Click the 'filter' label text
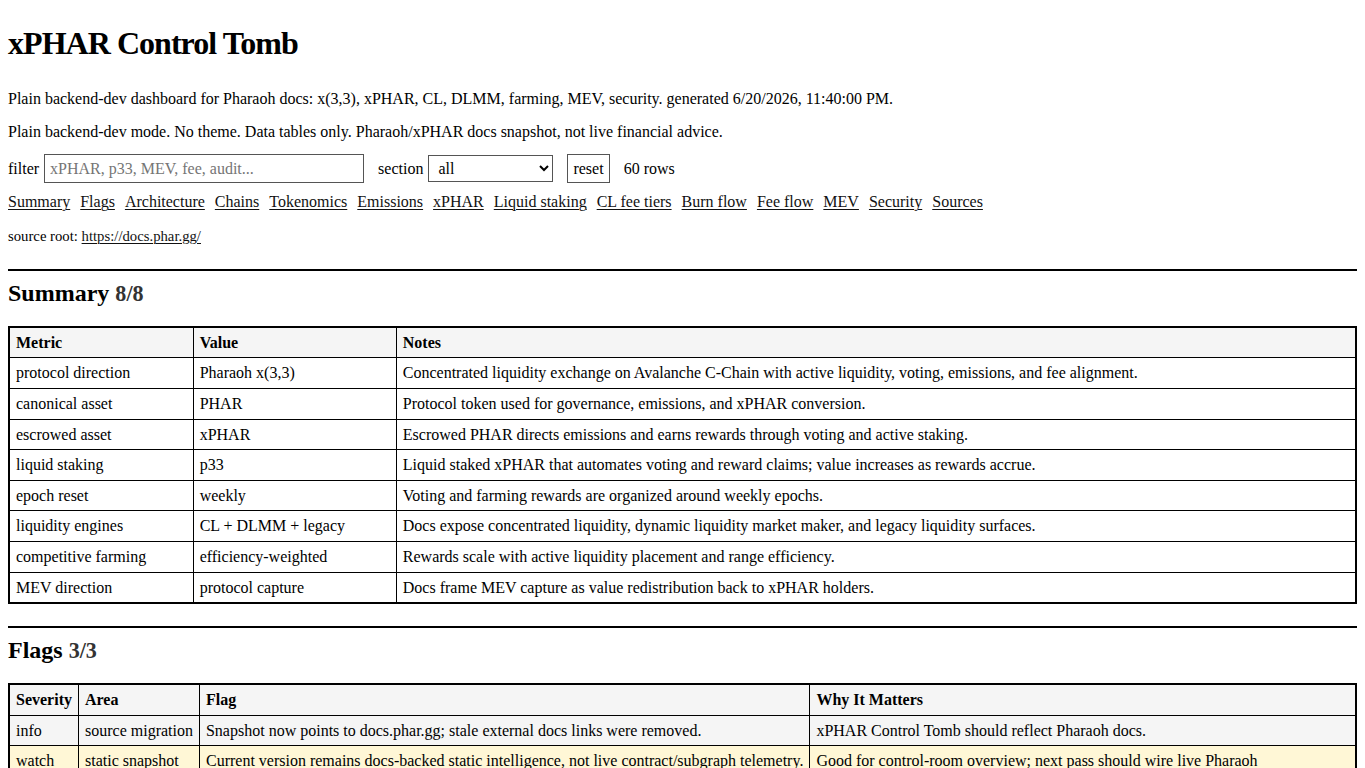 pyautogui.click(x=24, y=169)
